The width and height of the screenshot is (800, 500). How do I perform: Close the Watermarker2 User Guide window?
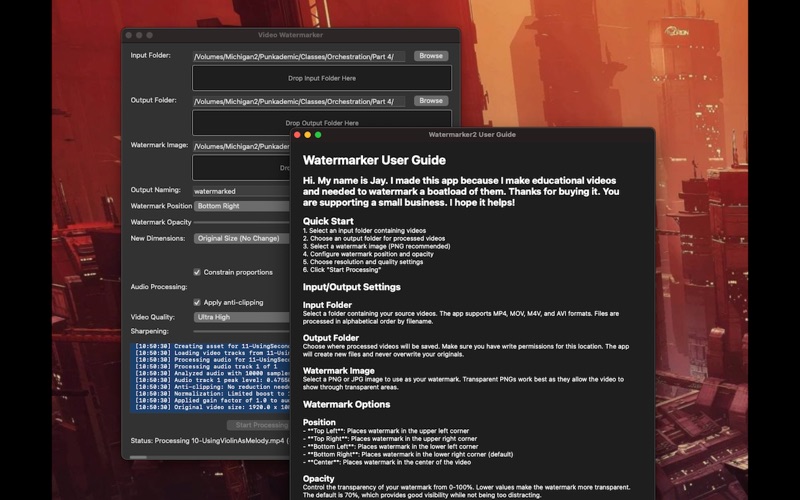pos(297,135)
